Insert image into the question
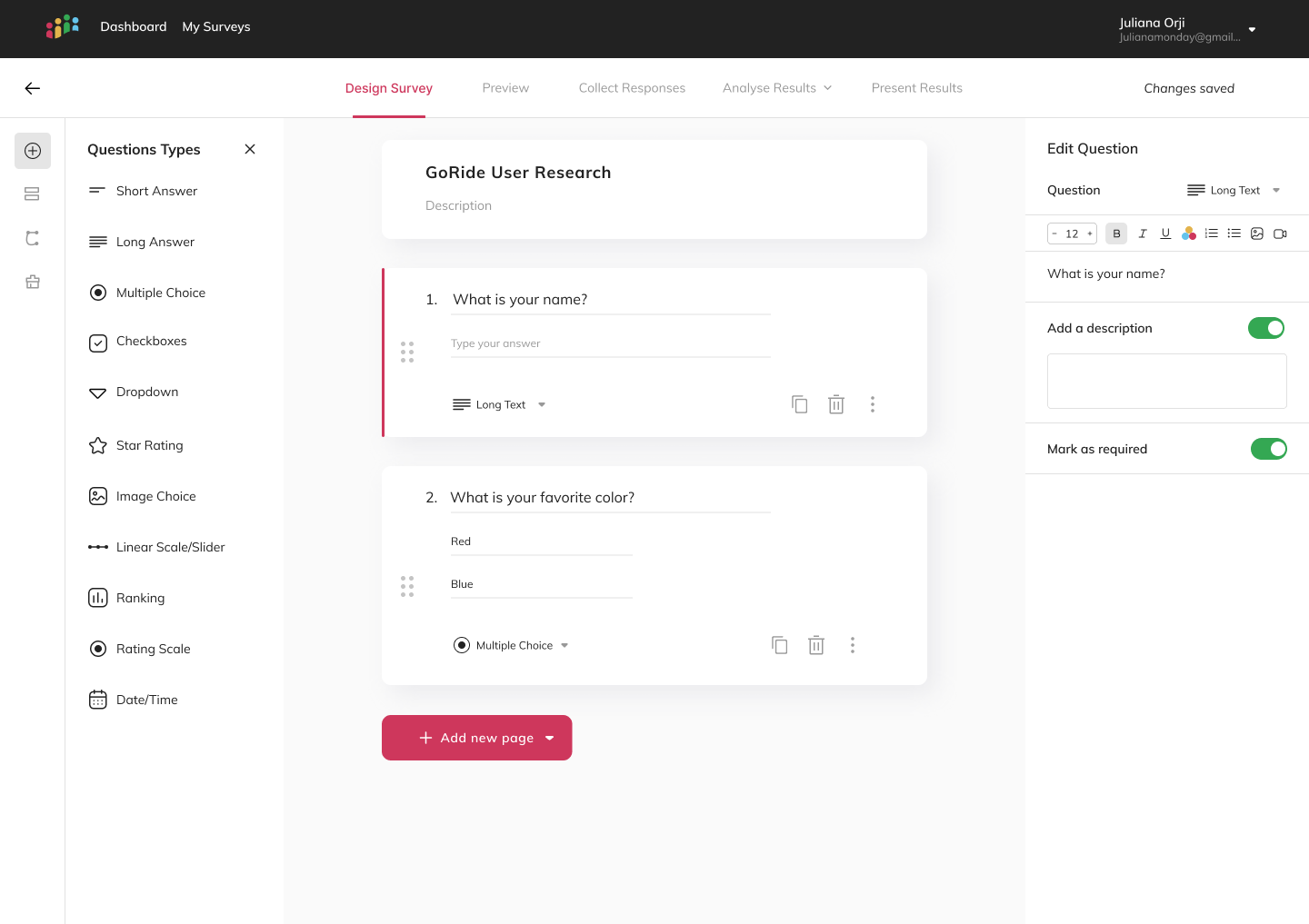The image size is (1309, 924). [x=1256, y=233]
